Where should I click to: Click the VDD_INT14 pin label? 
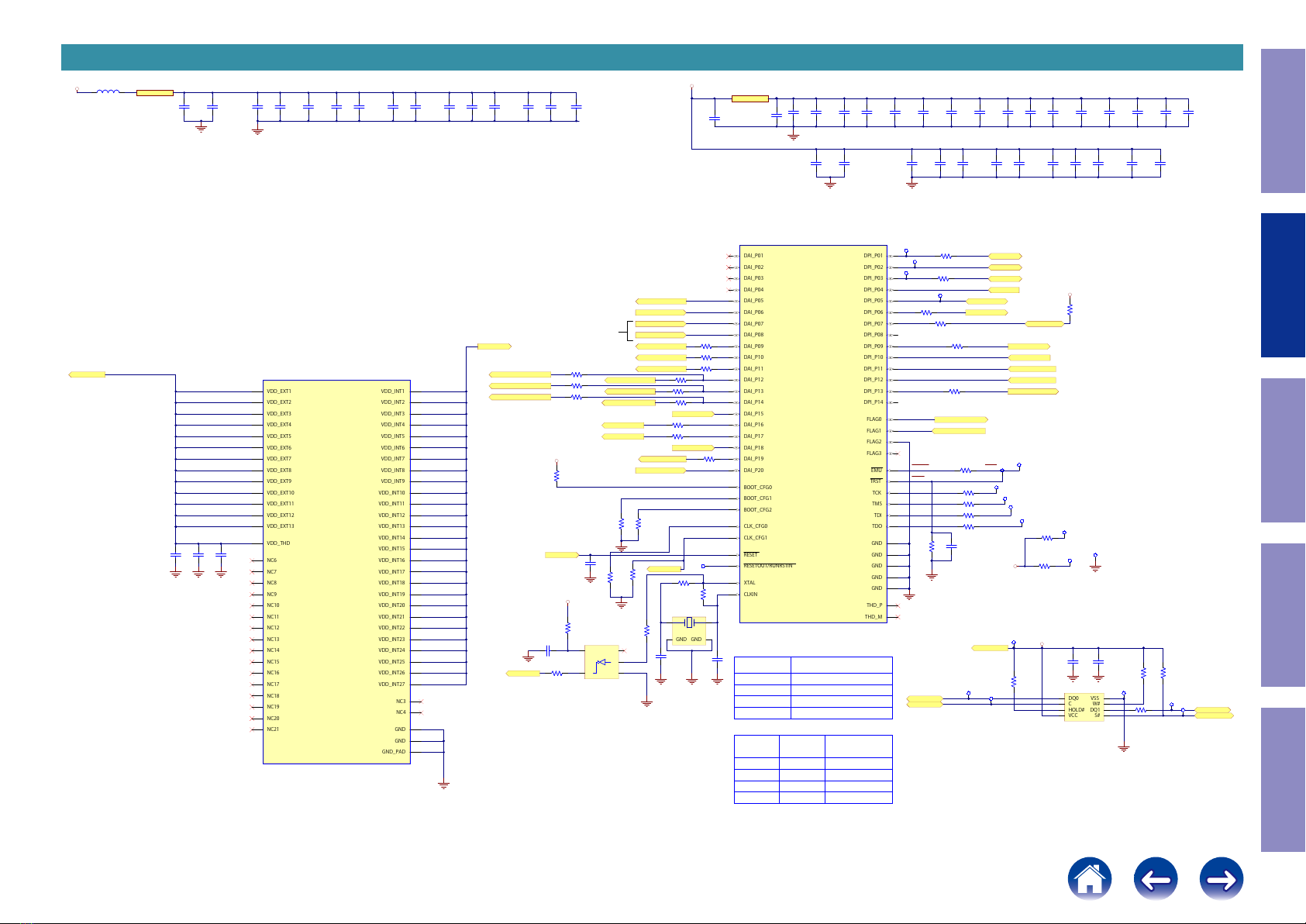coord(391,538)
